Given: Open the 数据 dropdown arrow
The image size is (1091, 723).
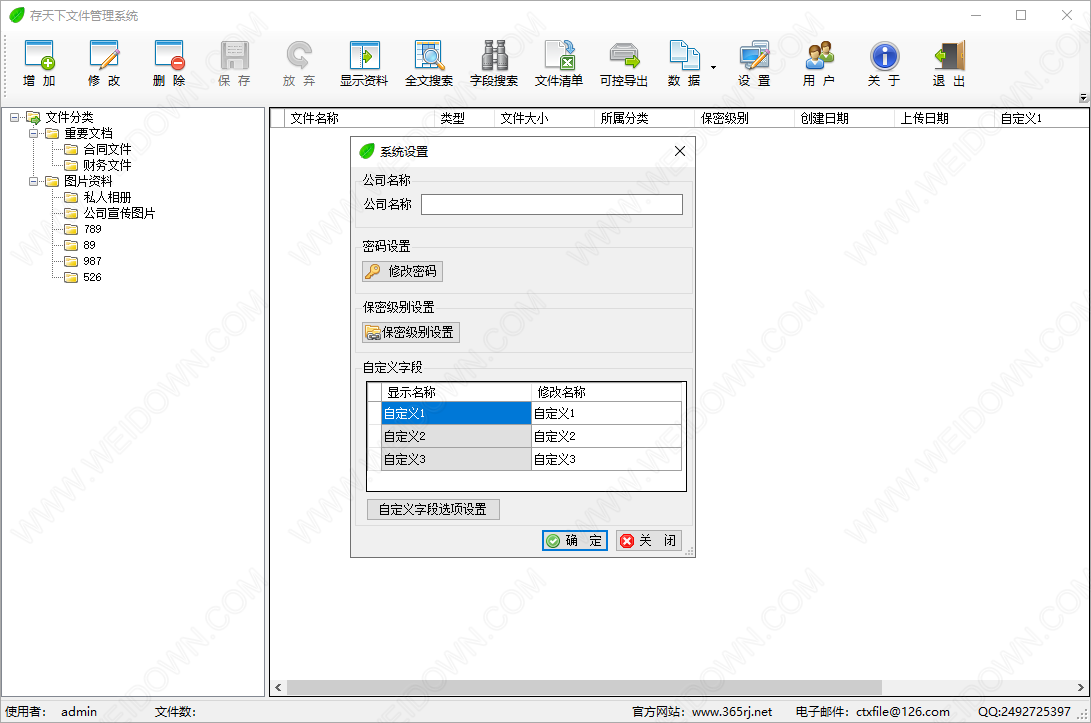Looking at the screenshot, I should pos(713,67).
